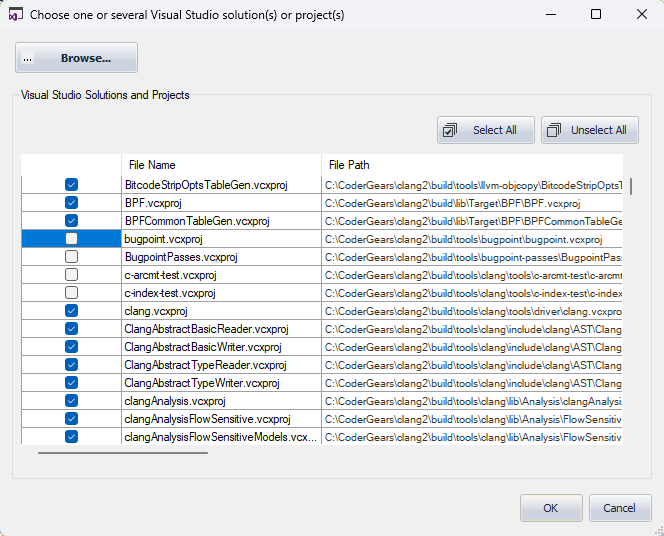This screenshot has height=536, width=664.
Task: Select the BPFCommonTableGen.vcxproj file path cell
Action: (472, 221)
